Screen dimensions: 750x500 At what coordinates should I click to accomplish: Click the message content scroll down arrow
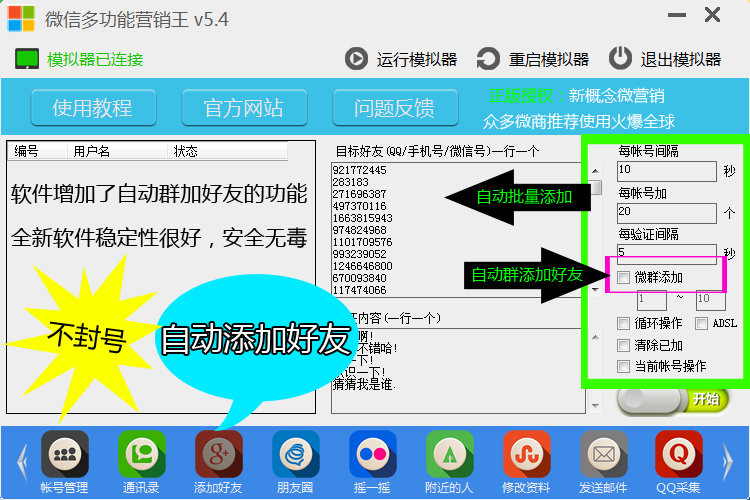(x=596, y=406)
